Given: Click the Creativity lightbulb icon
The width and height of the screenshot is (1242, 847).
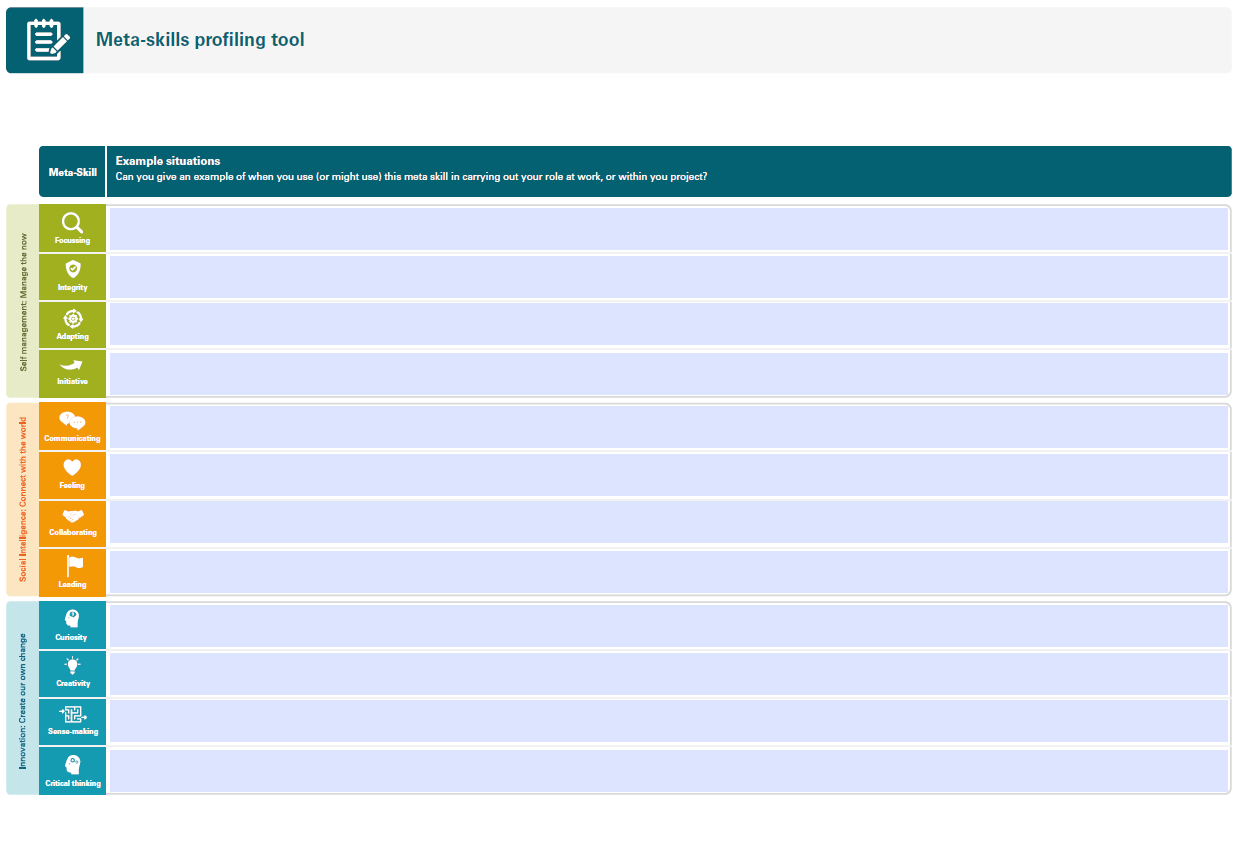Looking at the screenshot, I should point(72,666).
